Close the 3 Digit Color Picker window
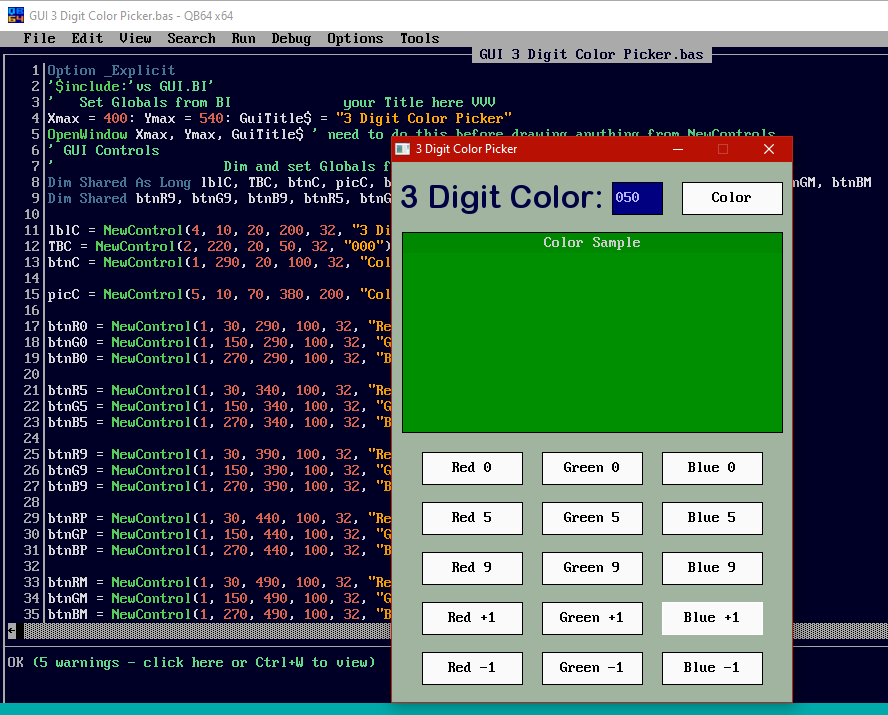The width and height of the screenshot is (888, 715). 769,149
